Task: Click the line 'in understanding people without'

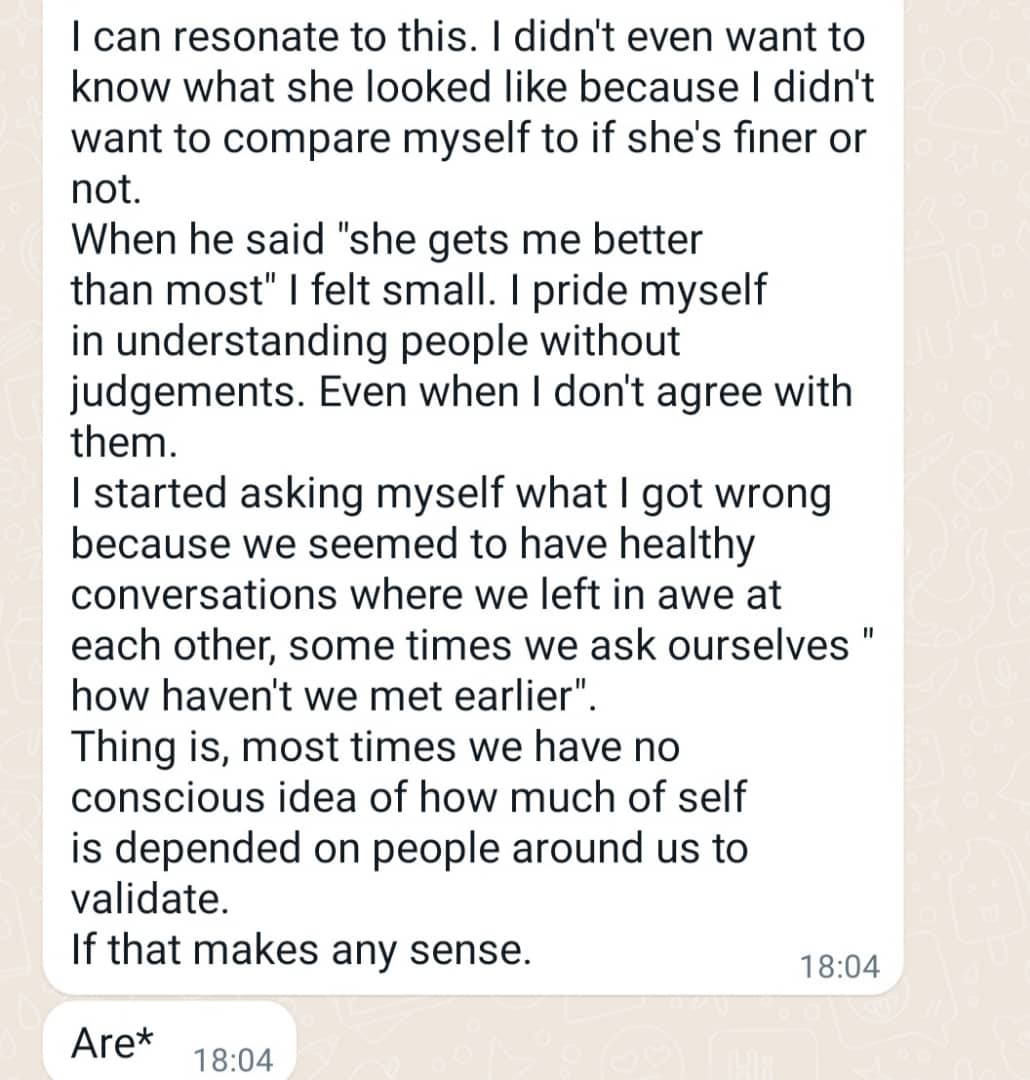Action: 375,341
